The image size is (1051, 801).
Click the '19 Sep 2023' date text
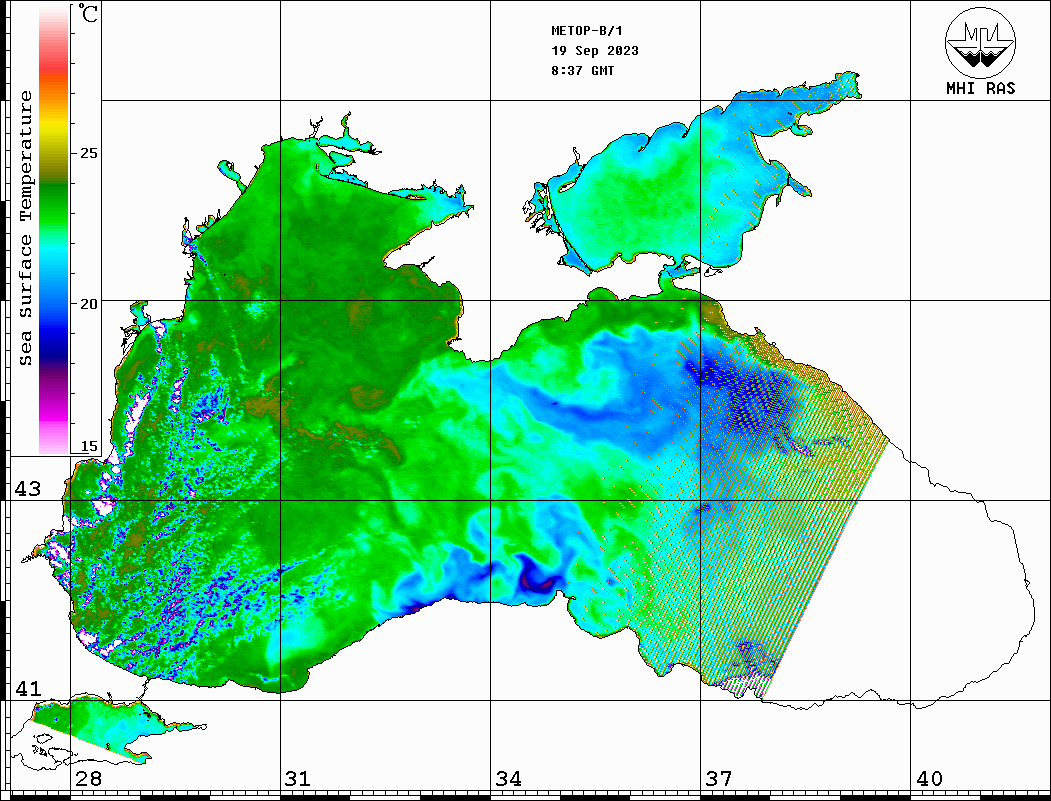point(595,51)
